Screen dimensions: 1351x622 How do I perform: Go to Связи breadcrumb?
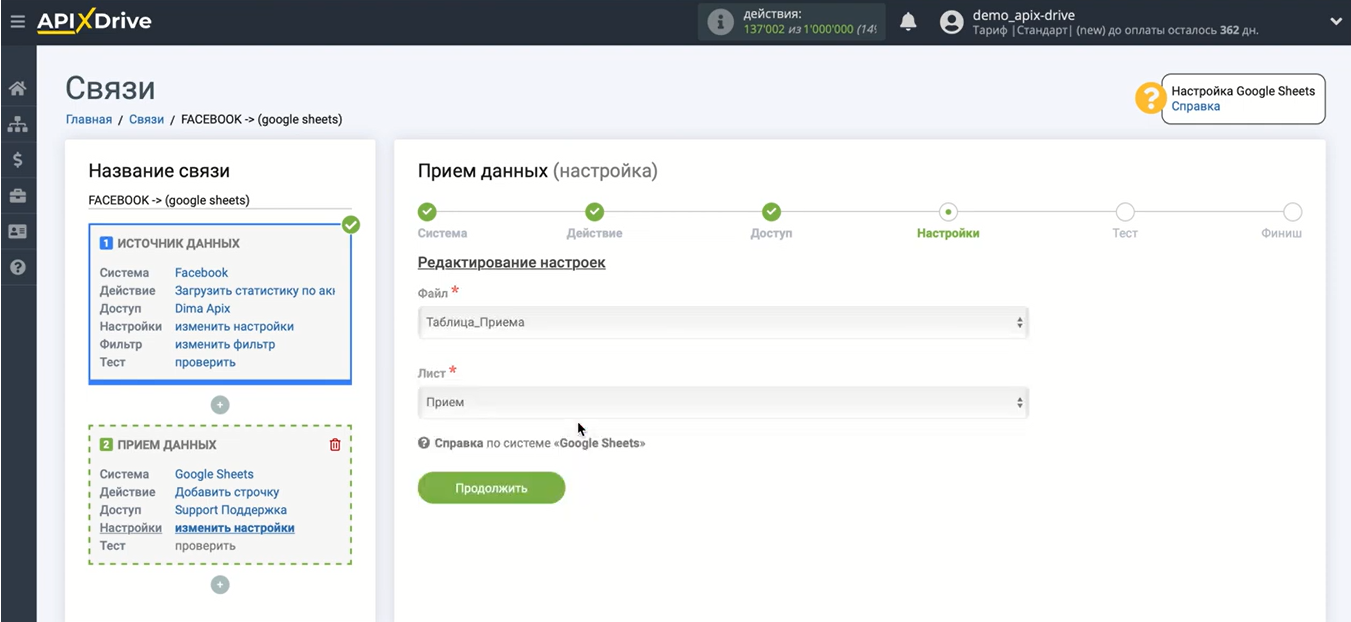coord(146,119)
